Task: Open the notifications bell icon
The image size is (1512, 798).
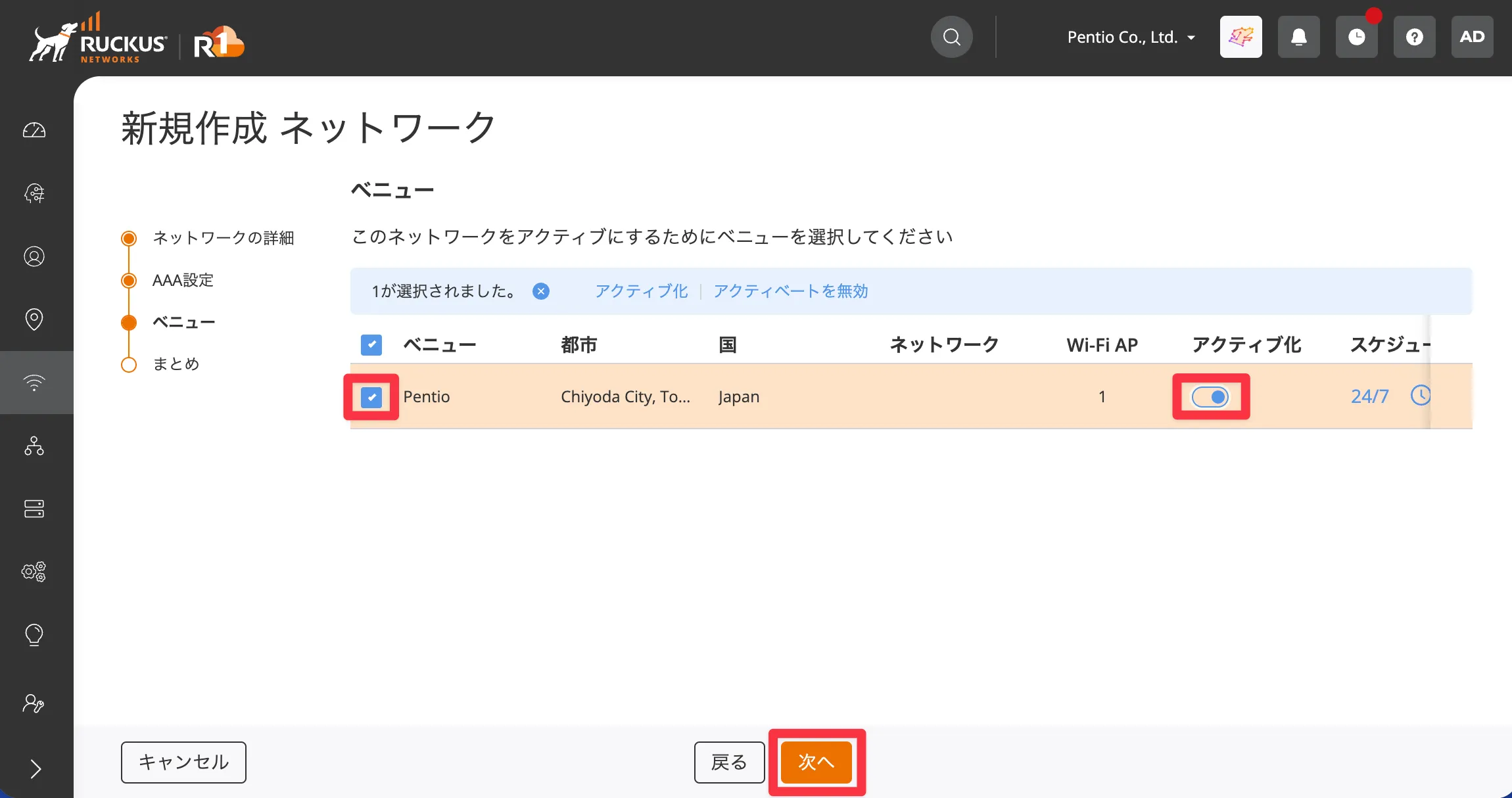Action: point(1299,37)
